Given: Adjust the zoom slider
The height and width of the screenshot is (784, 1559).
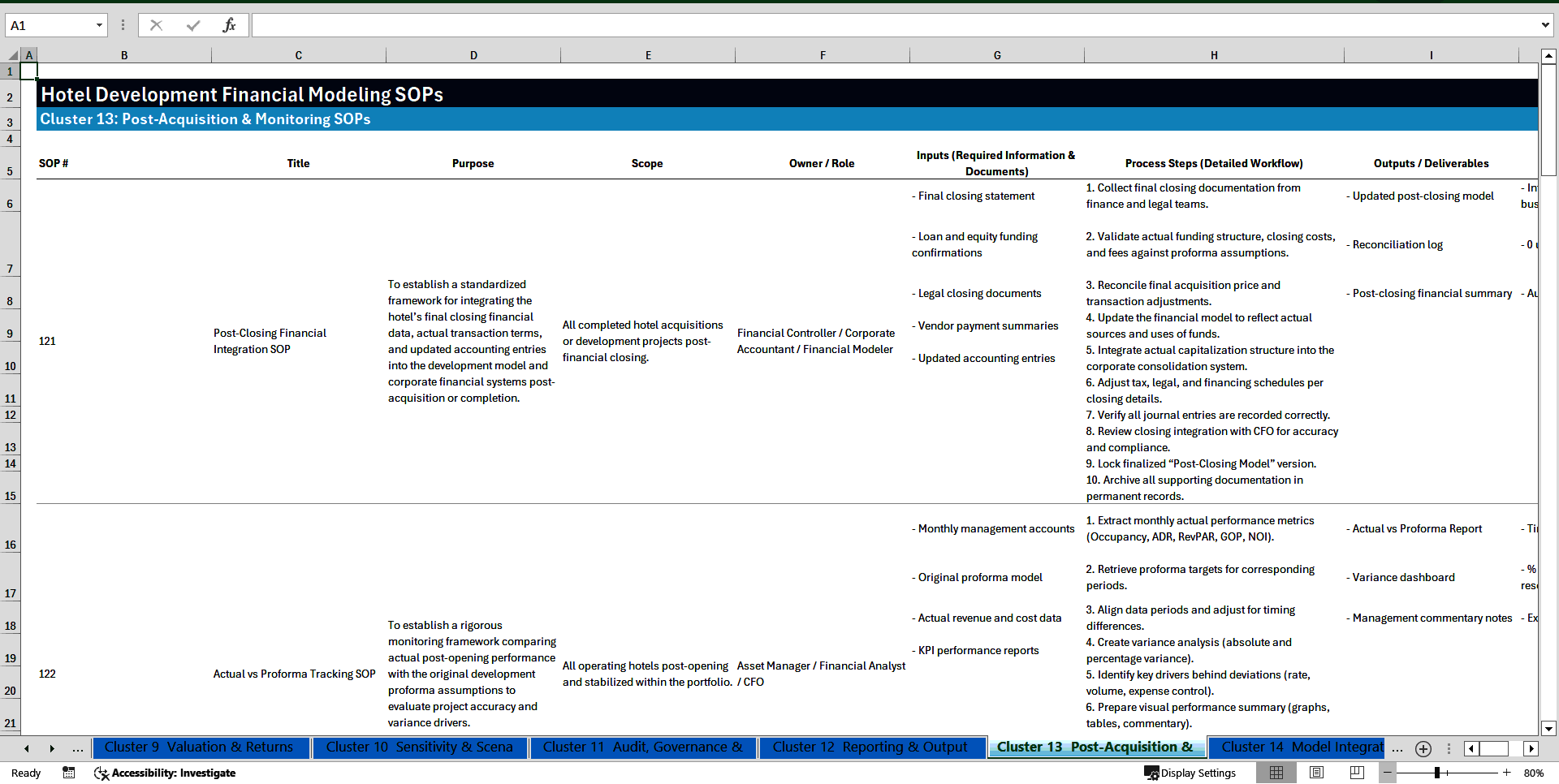Looking at the screenshot, I should 1437,773.
